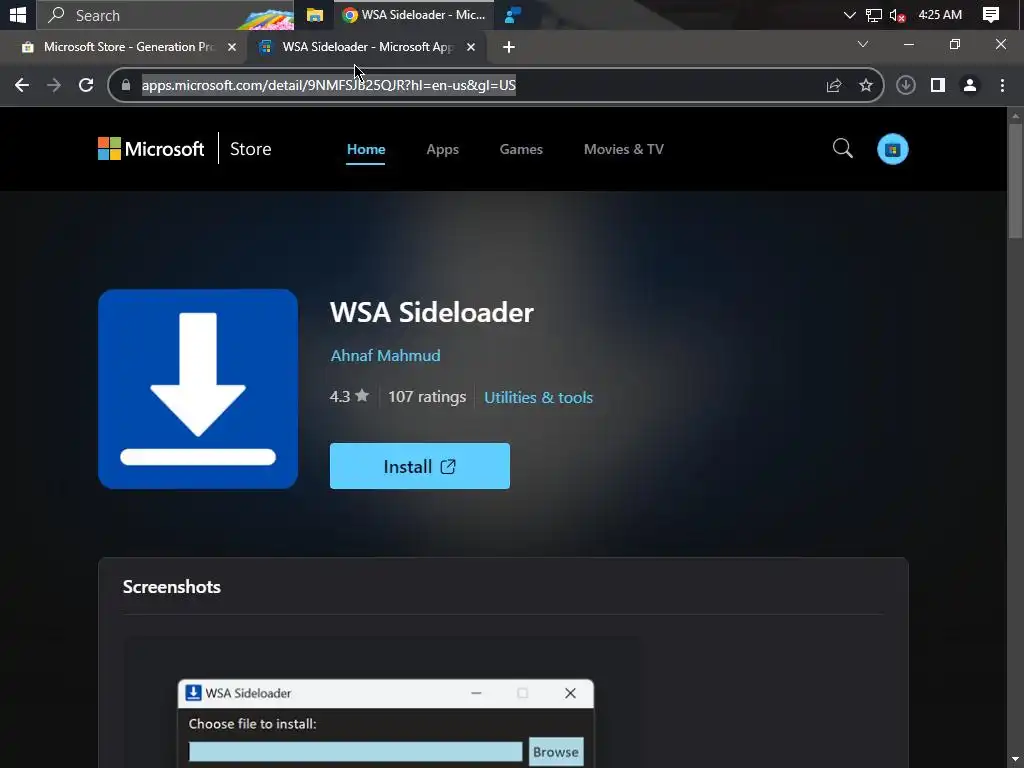This screenshot has height=768, width=1024.
Task: Click the Install button
Action: (x=420, y=466)
